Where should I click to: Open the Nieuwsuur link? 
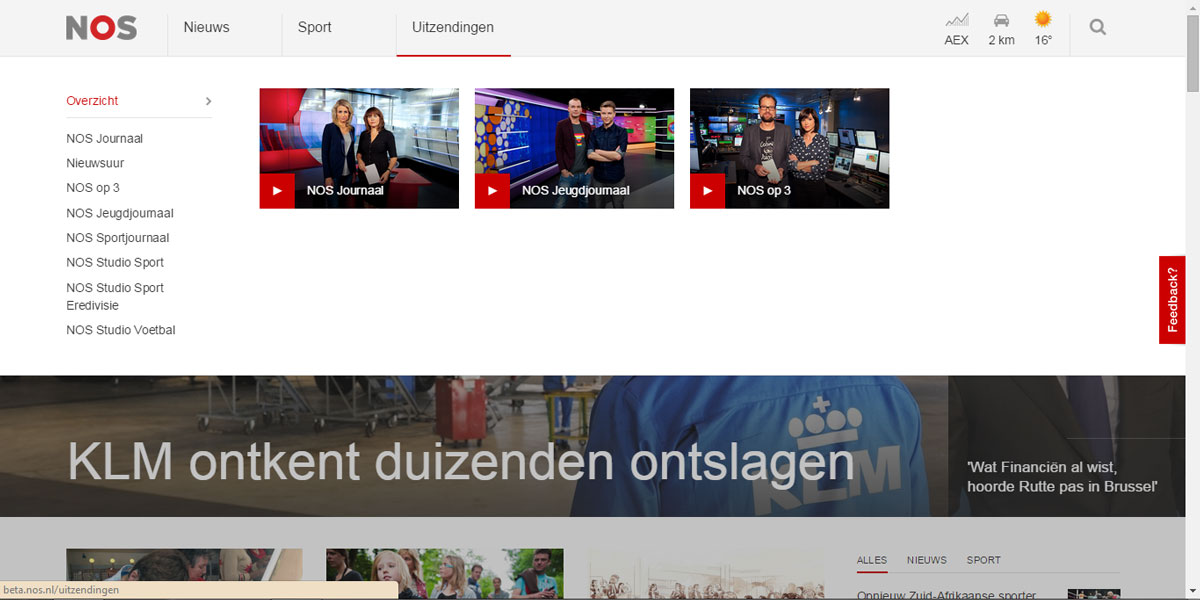(95, 163)
